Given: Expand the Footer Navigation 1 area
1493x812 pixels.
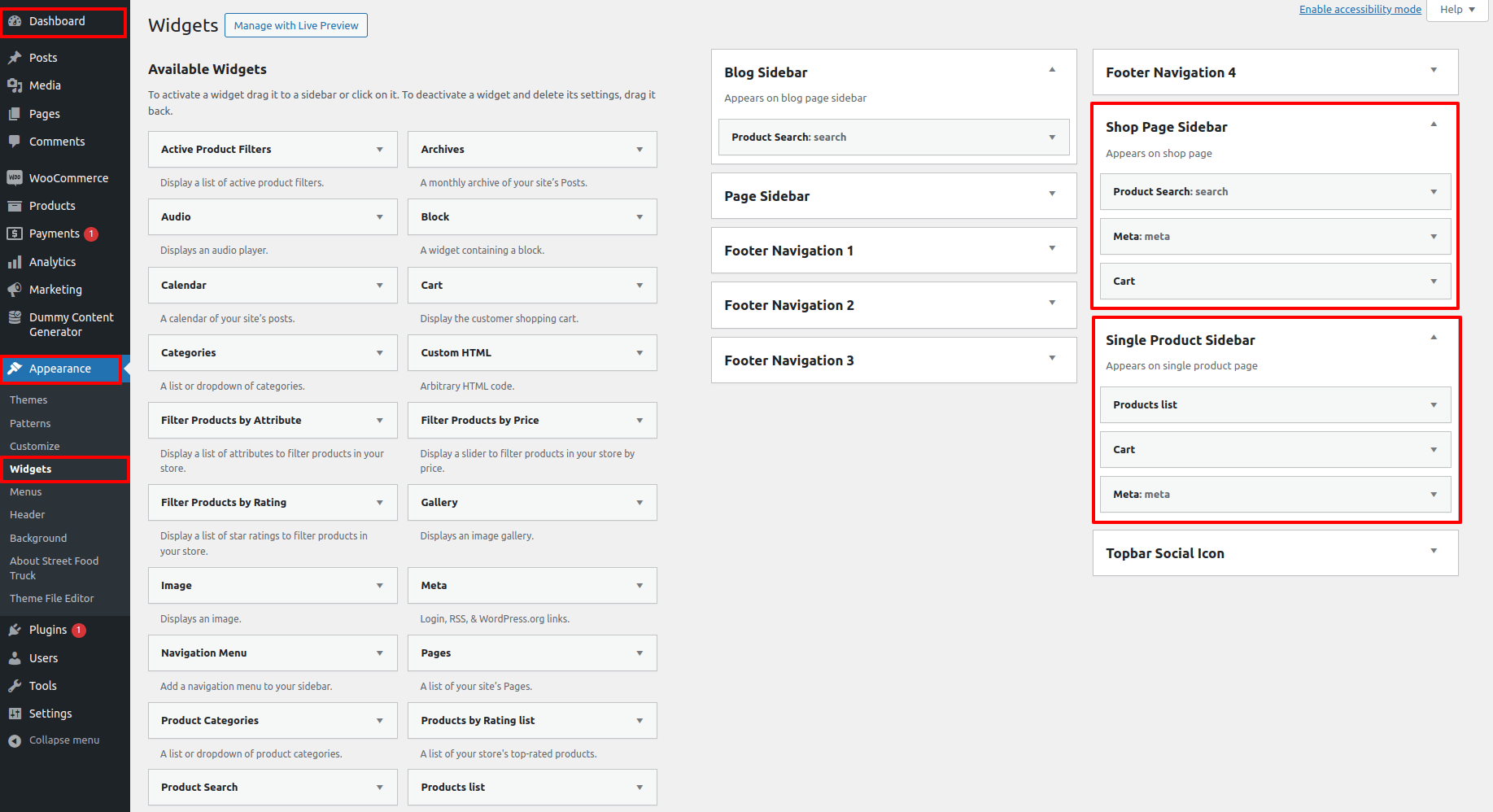Looking at the screenshot, I should pyautogui.click(x=1051, y=248).
